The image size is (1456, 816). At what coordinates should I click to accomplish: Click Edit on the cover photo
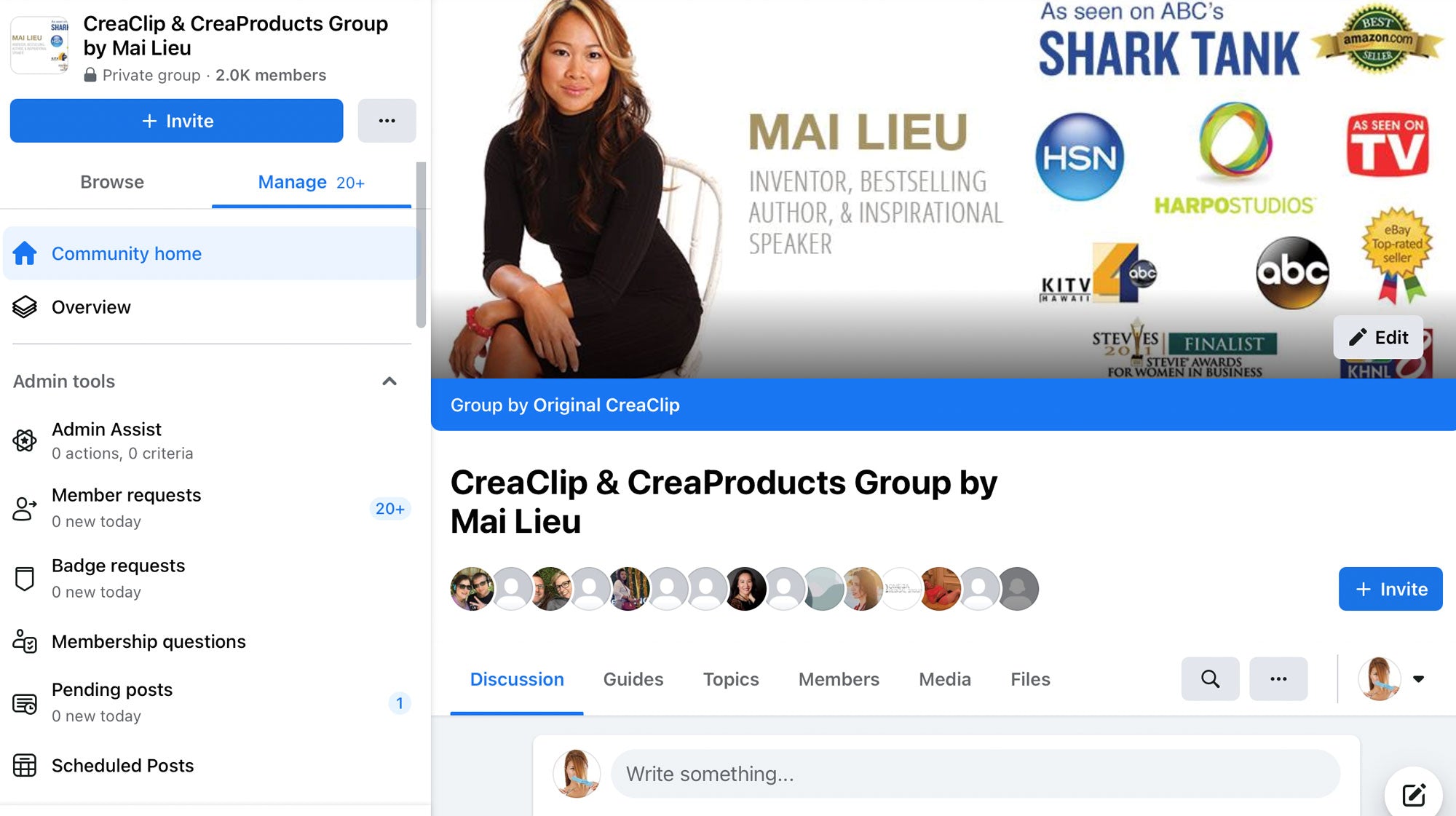tap(1378, 337)
